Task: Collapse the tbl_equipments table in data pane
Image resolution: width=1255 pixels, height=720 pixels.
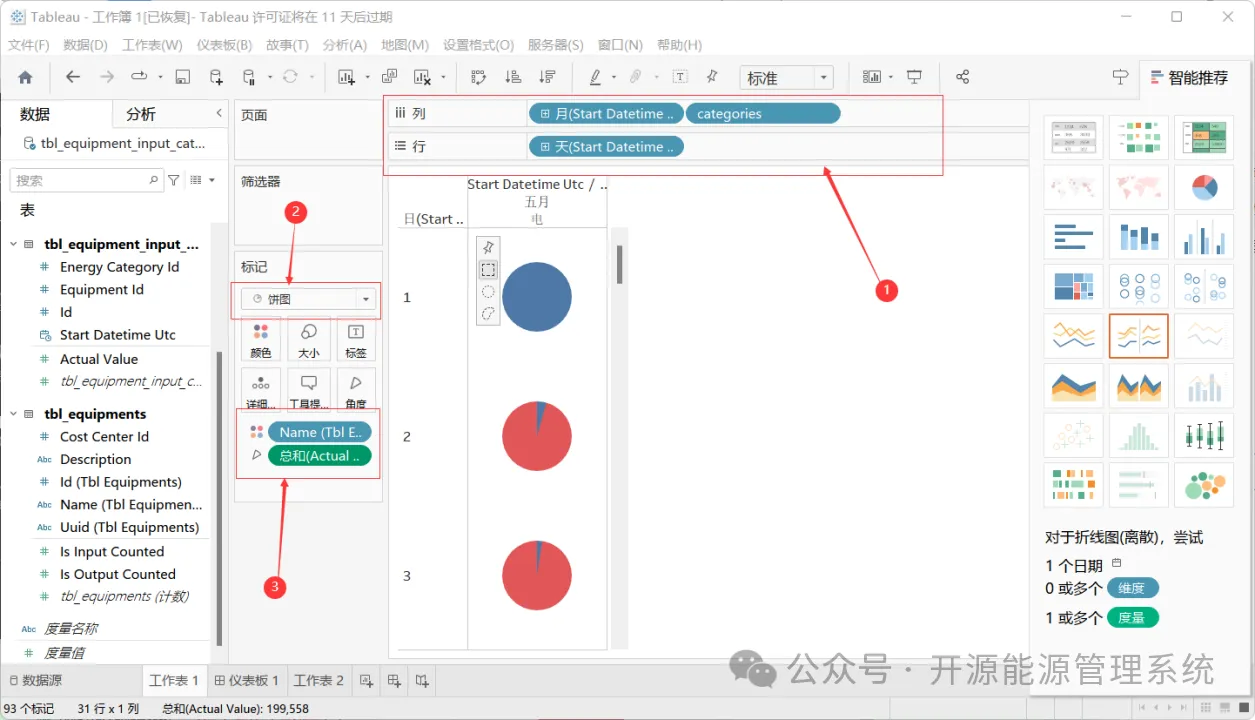Action: pos(13,414)
